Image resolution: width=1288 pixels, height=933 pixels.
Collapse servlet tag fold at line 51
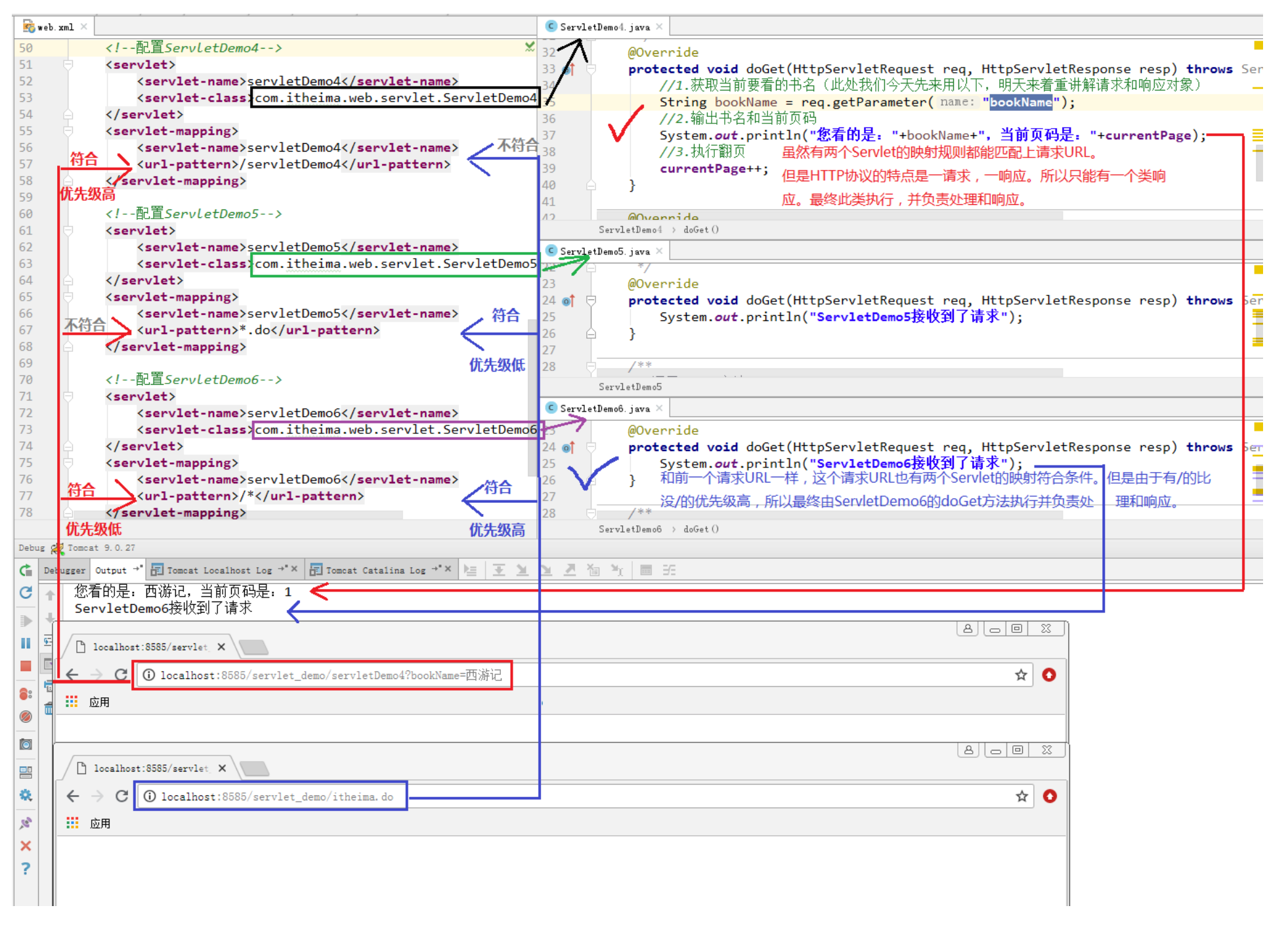click(x=68, y=64)
